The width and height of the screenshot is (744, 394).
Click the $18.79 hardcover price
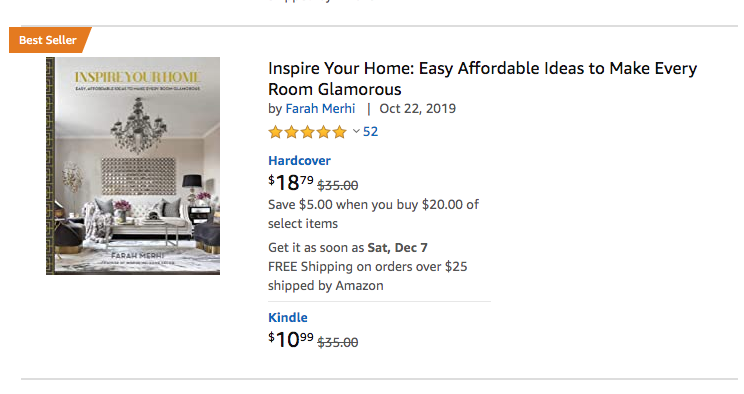click(x=291, y=183)
